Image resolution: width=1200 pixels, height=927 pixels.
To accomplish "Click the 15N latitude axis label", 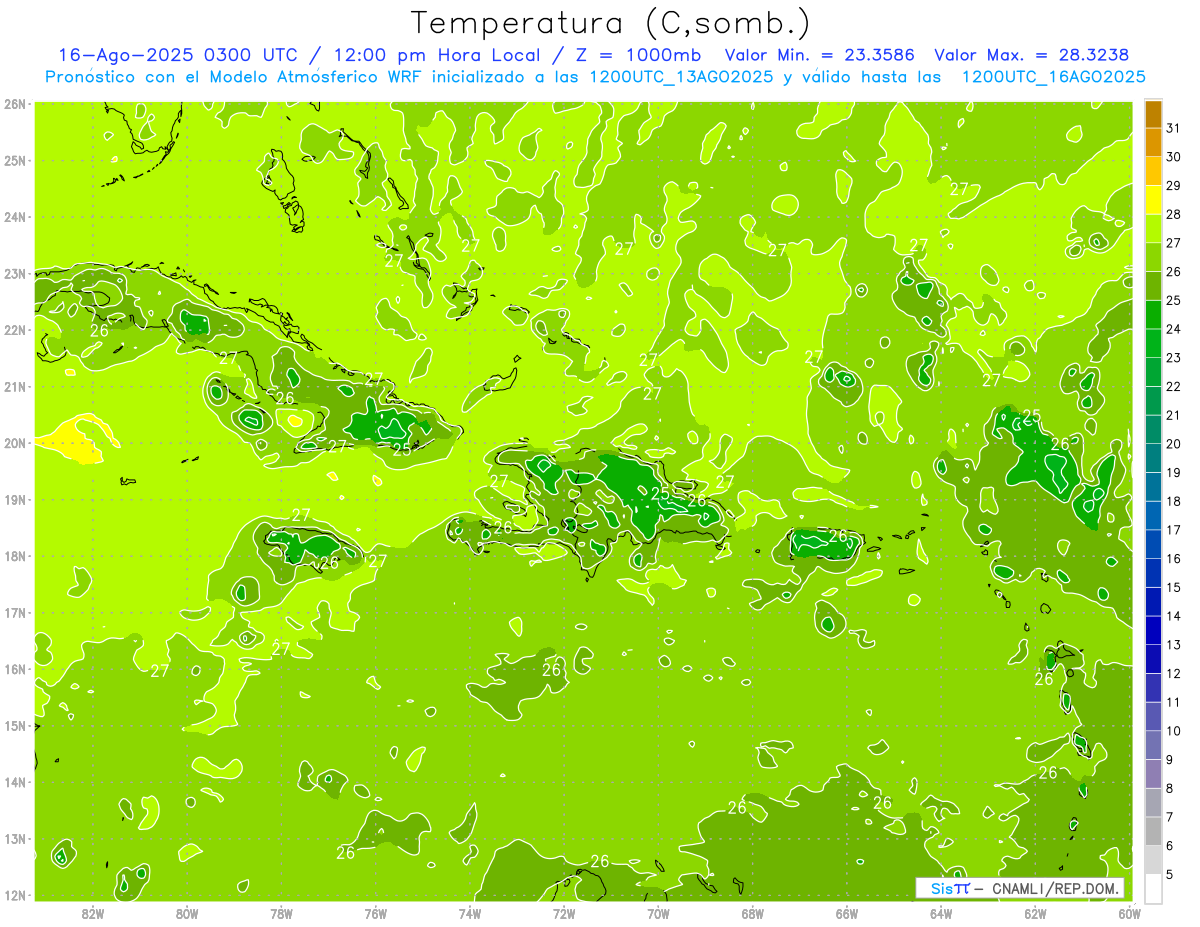I will pos(15,725).
